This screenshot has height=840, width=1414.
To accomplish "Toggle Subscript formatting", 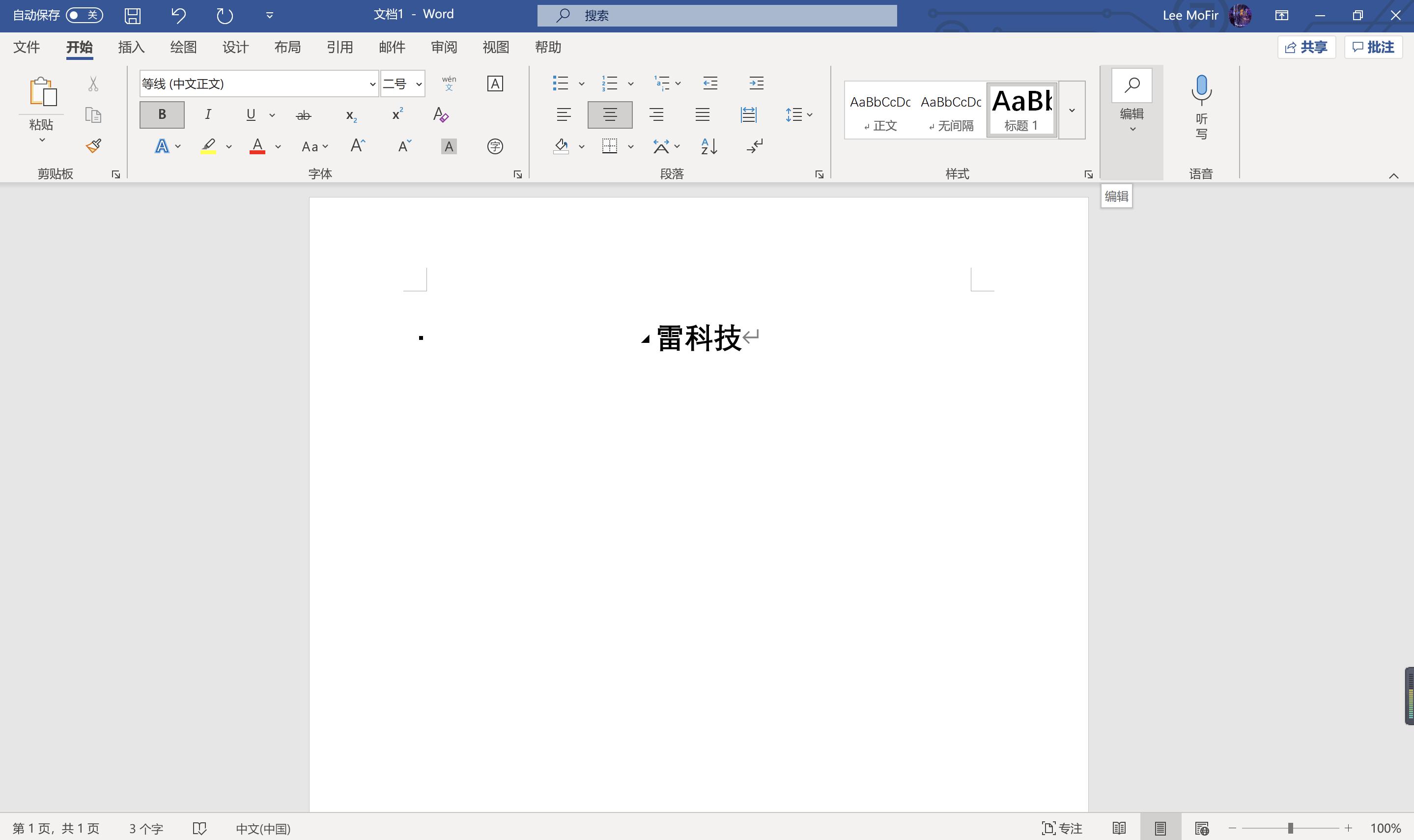I will point(351,115).
